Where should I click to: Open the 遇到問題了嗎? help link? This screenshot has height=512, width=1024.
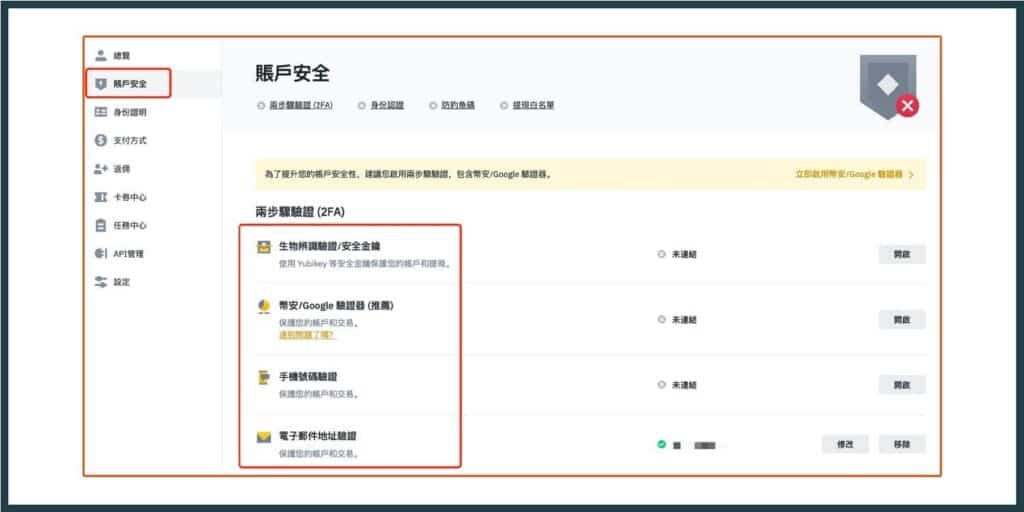(307, 334)
